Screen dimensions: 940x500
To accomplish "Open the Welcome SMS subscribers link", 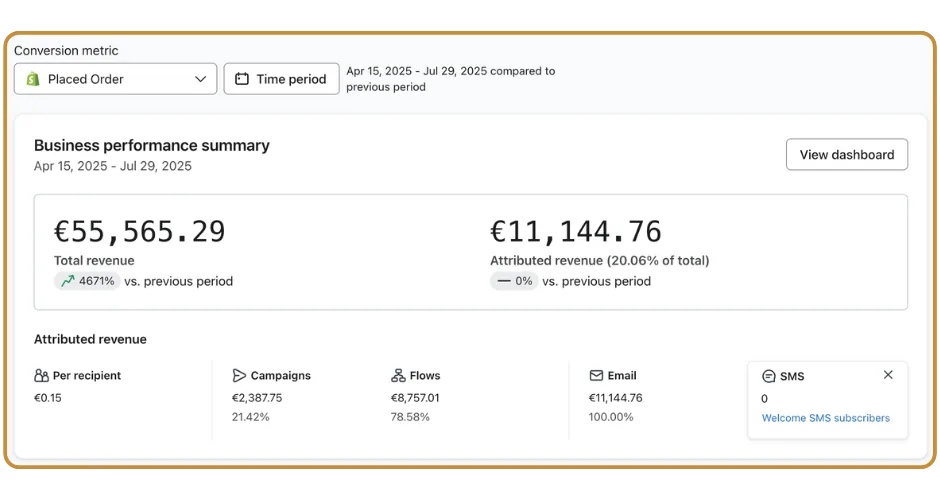I will [825, 418].
